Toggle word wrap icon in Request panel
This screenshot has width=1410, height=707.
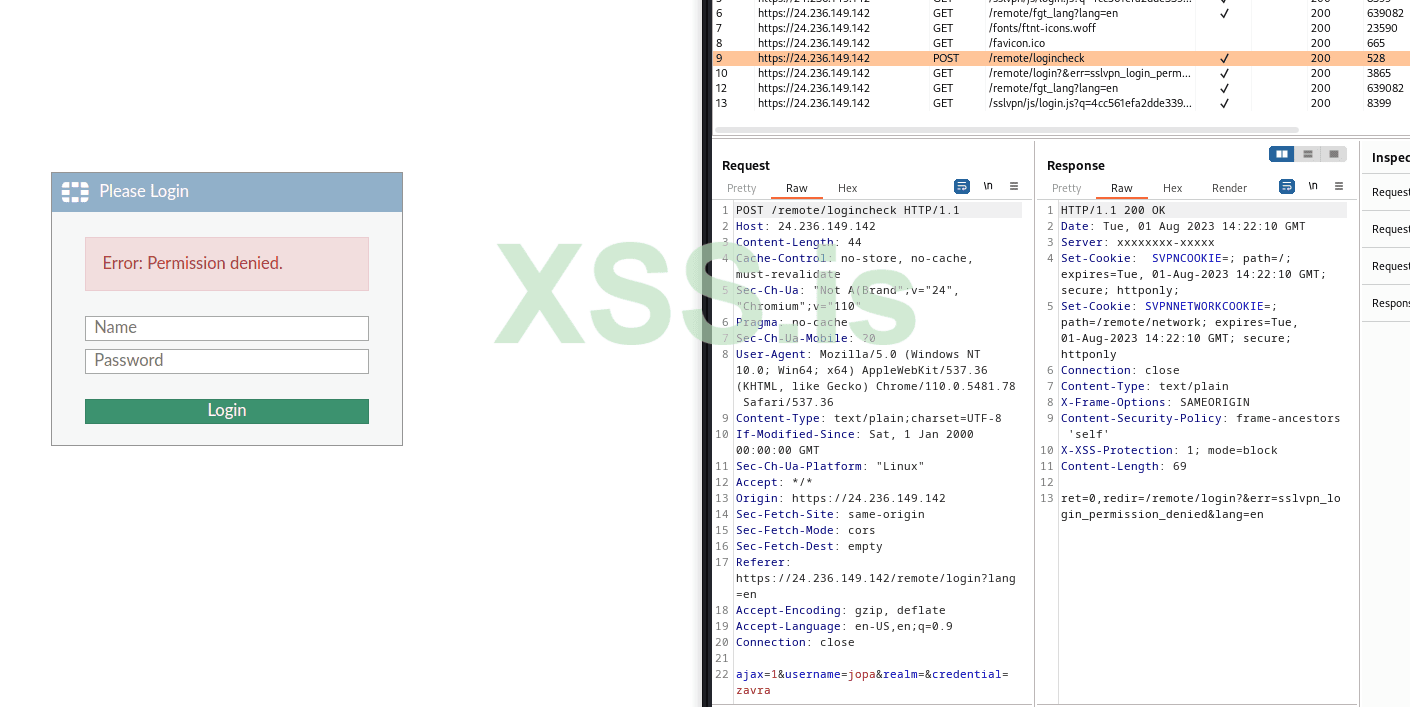tap(962, 186)
